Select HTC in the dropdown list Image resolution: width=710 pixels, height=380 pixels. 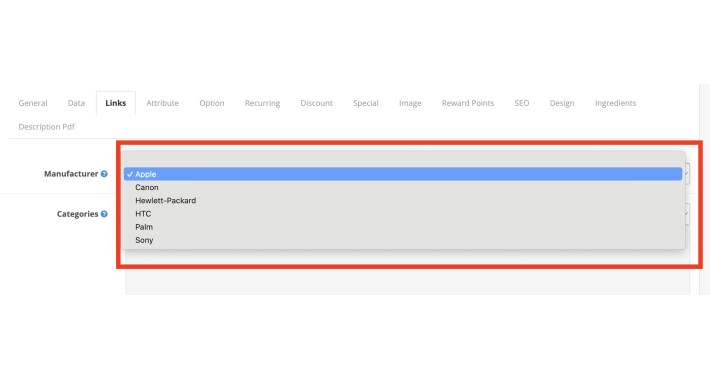pyautogui.click(x=403, y=214)
